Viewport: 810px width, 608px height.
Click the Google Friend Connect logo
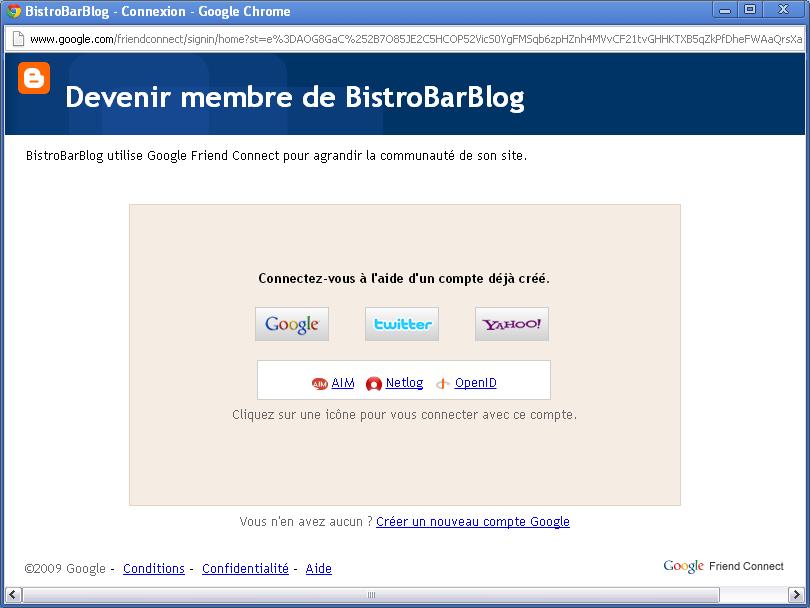coord(723,566)
